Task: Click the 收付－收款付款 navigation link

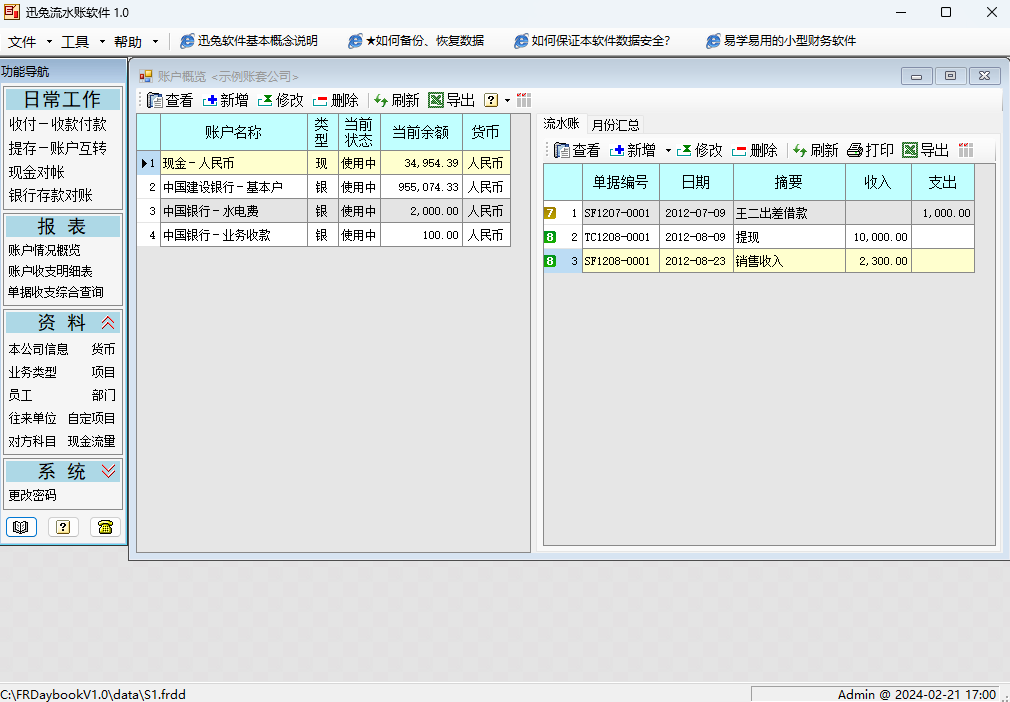Action: 58,125
